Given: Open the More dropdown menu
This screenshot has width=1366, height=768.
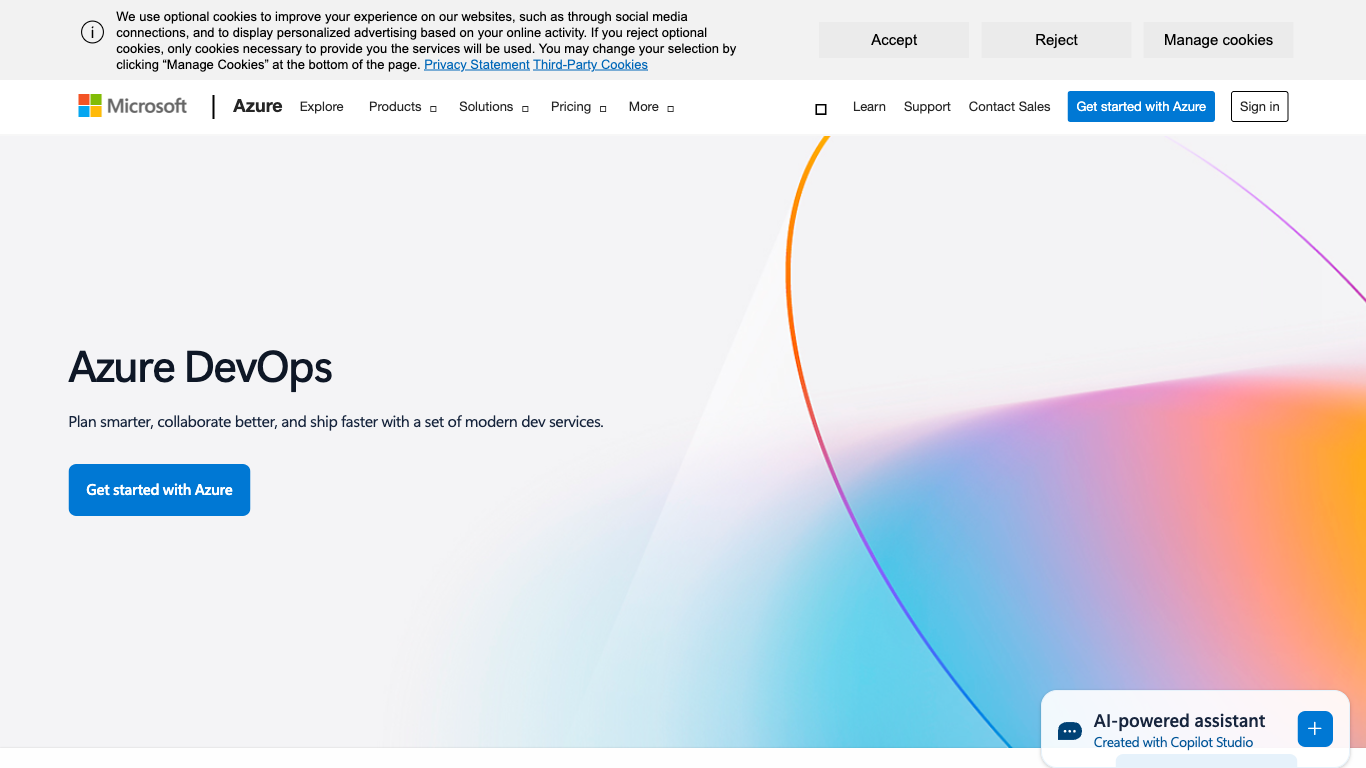Looking at the screenshot, I should (x=651, y=107).
